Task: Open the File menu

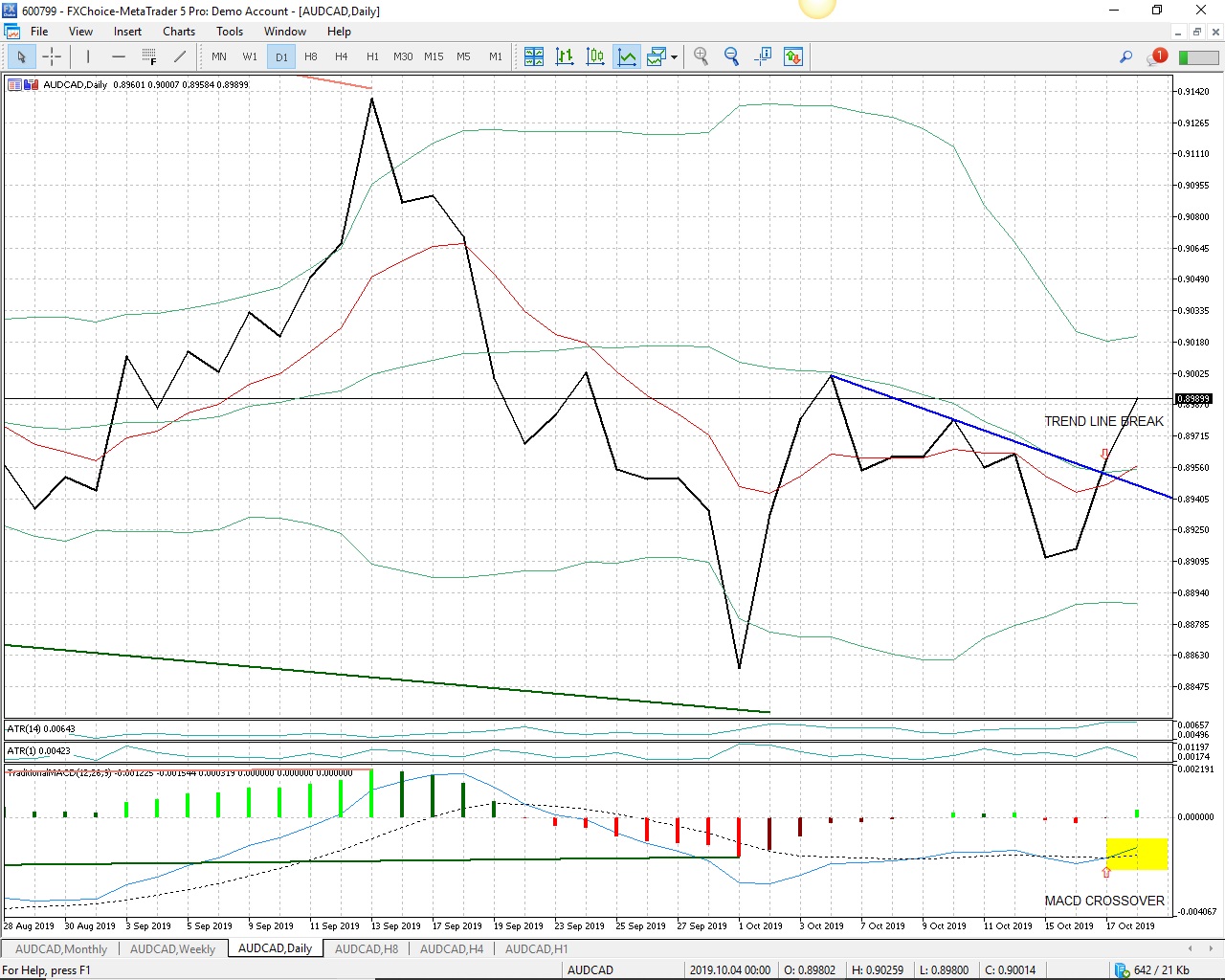Action: tap(39, 32)
